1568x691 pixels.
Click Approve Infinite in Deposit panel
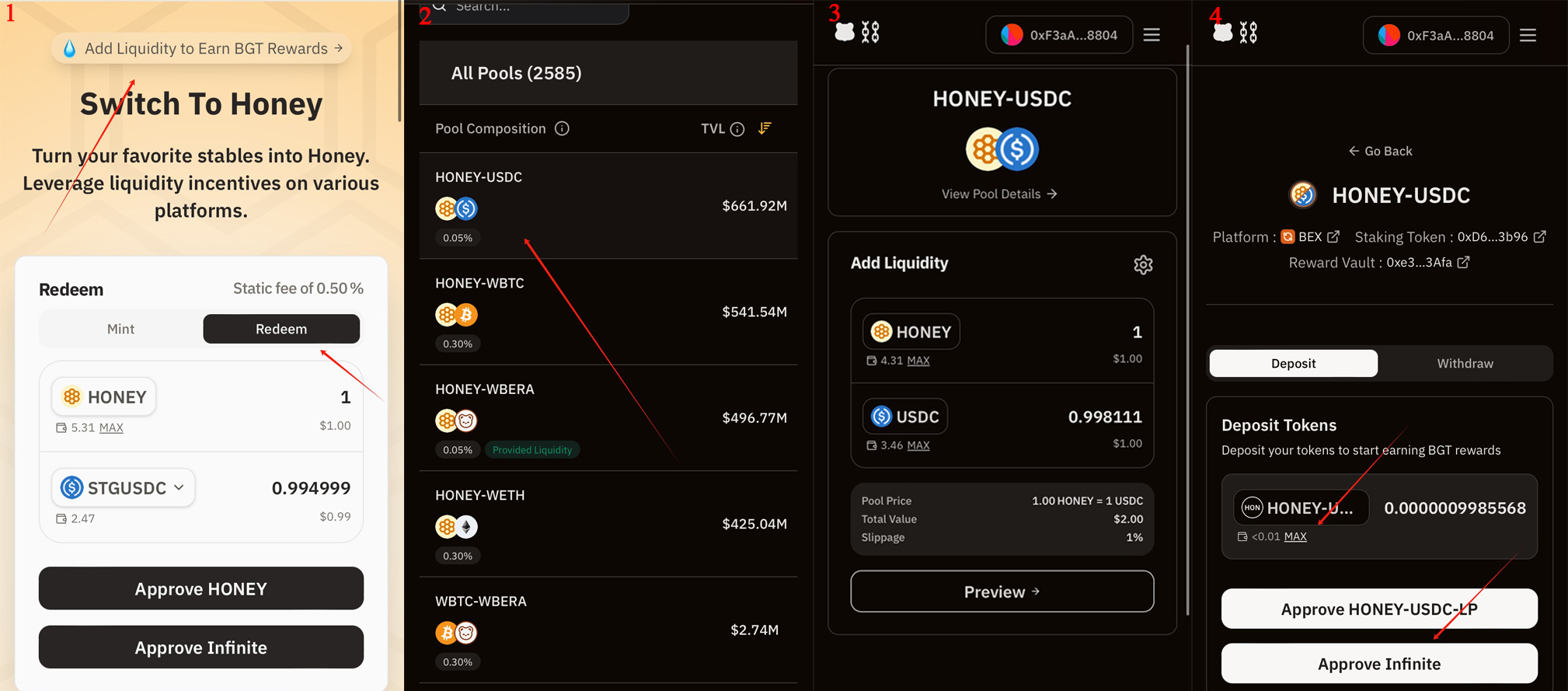click(1379, 663)
